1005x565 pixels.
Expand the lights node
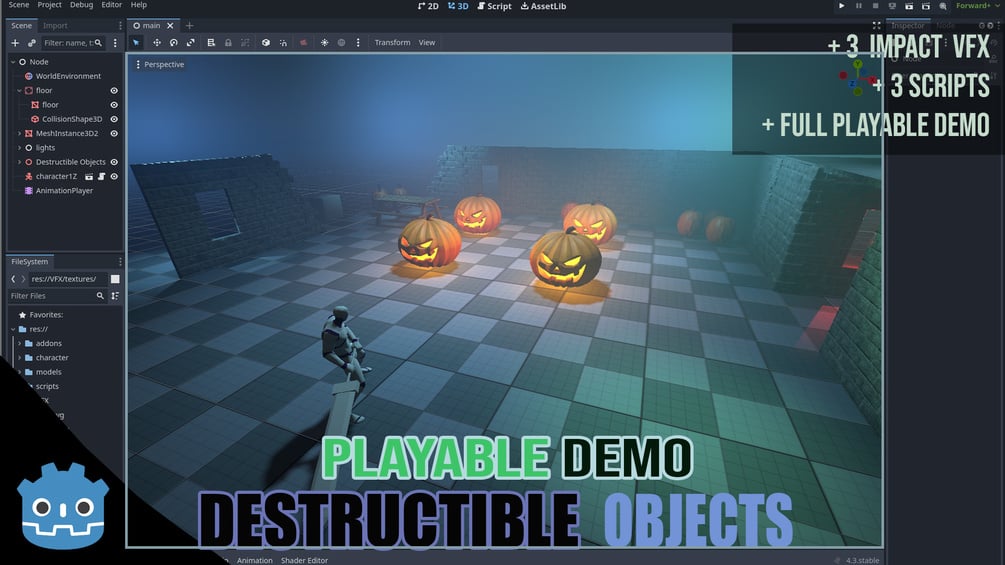[x=19, y=147]
